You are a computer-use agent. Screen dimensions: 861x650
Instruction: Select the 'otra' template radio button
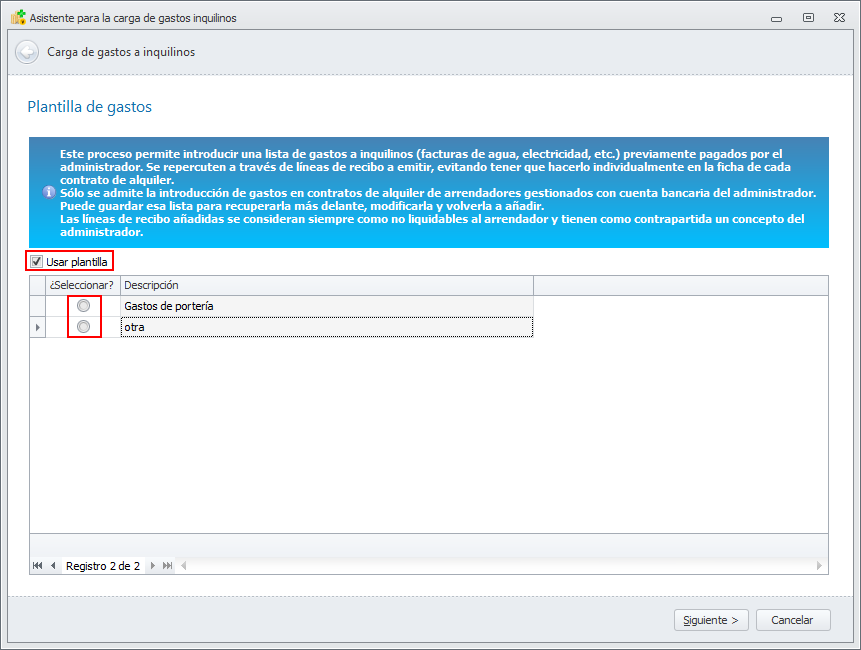click(84, 327)
